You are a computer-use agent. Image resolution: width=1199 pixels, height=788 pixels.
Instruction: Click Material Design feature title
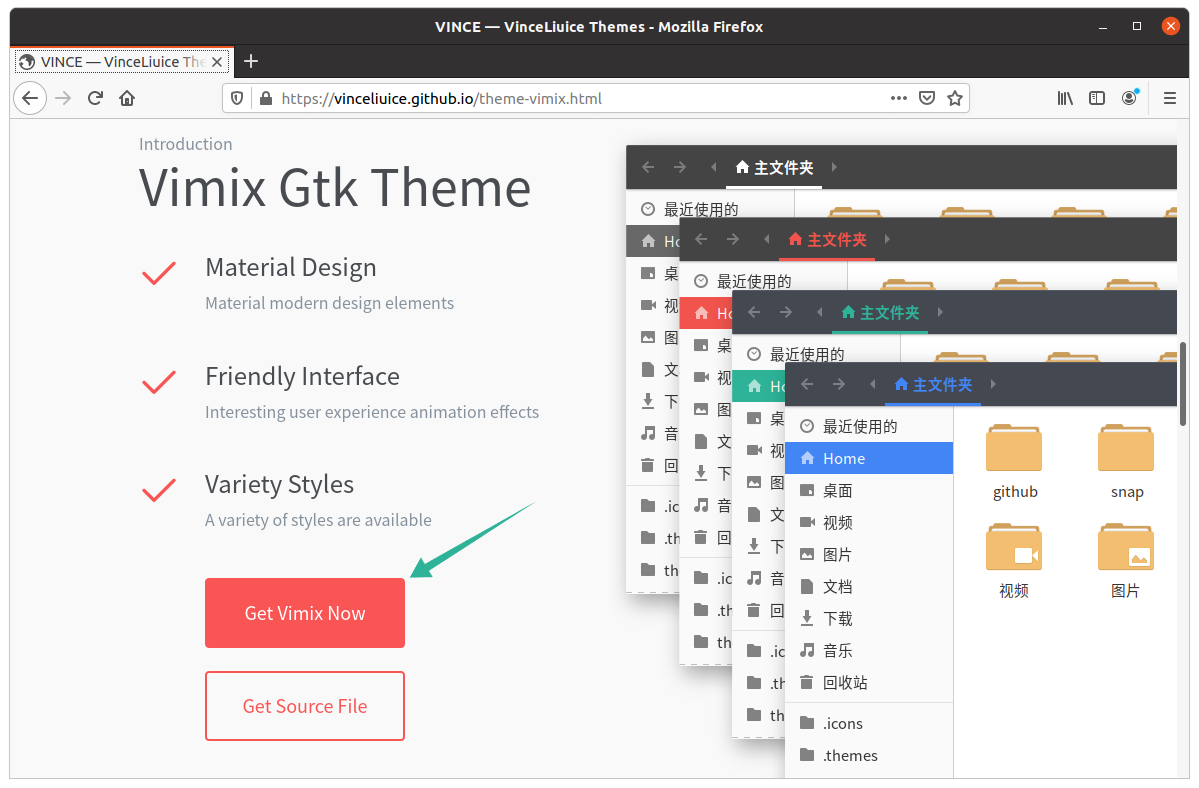point(291,268)
